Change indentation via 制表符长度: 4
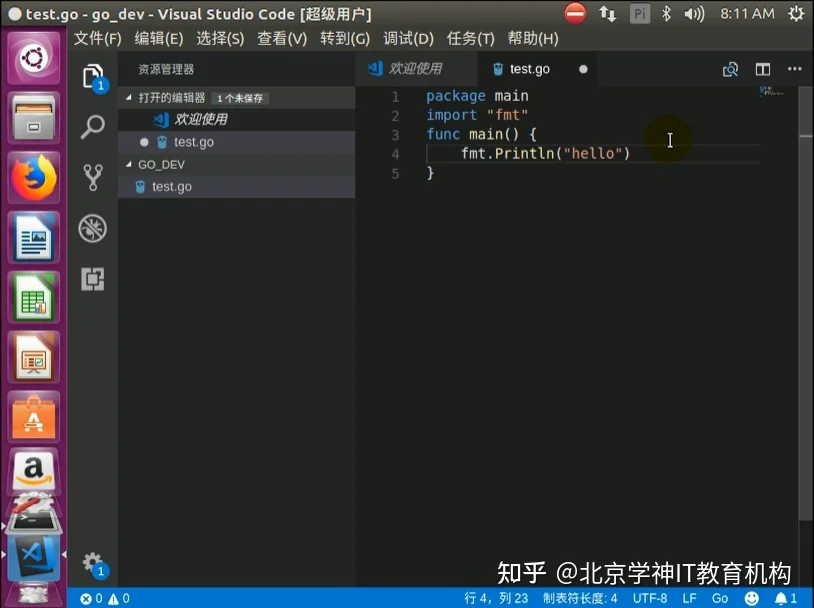The width and height of the screenshot is (814, 608). click(580, 599)
